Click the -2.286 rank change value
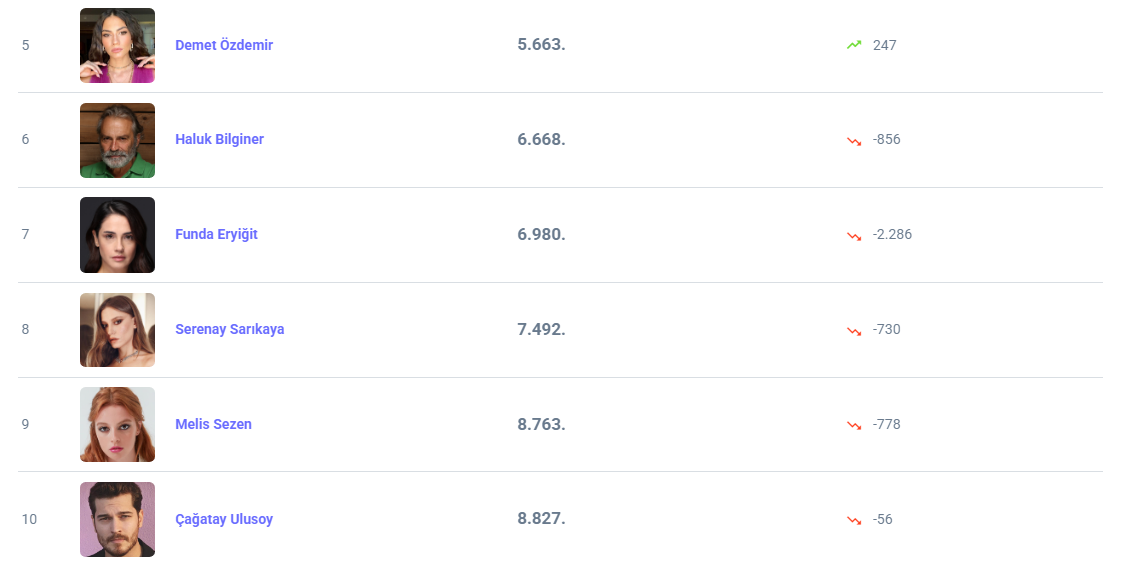1122x581 pixels. point(892,234)
